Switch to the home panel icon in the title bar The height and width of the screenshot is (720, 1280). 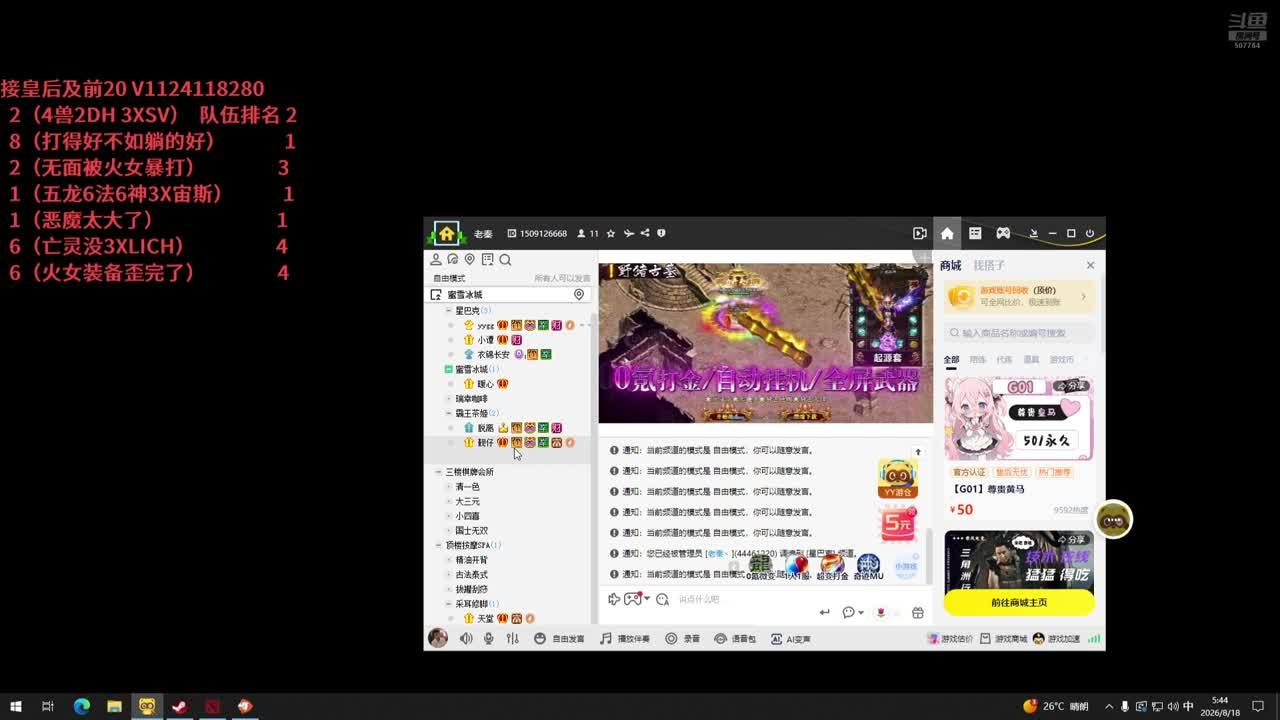point(947,234)
